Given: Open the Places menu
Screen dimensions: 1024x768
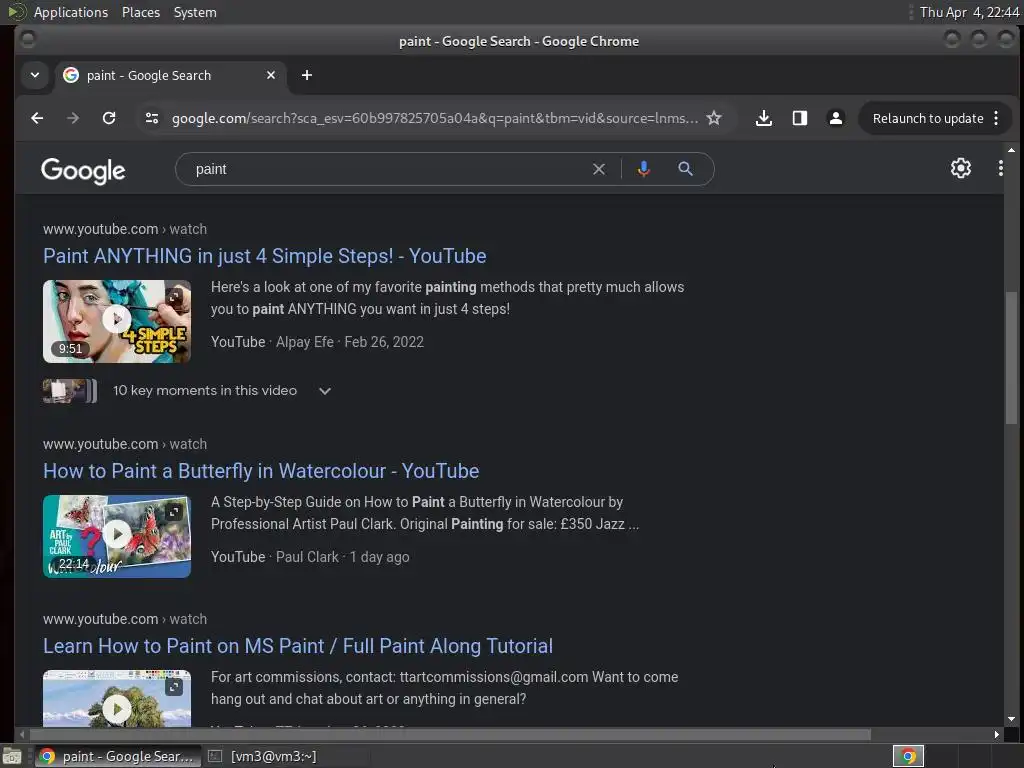Looking at the screenshot, I should (x=140, y=12).
